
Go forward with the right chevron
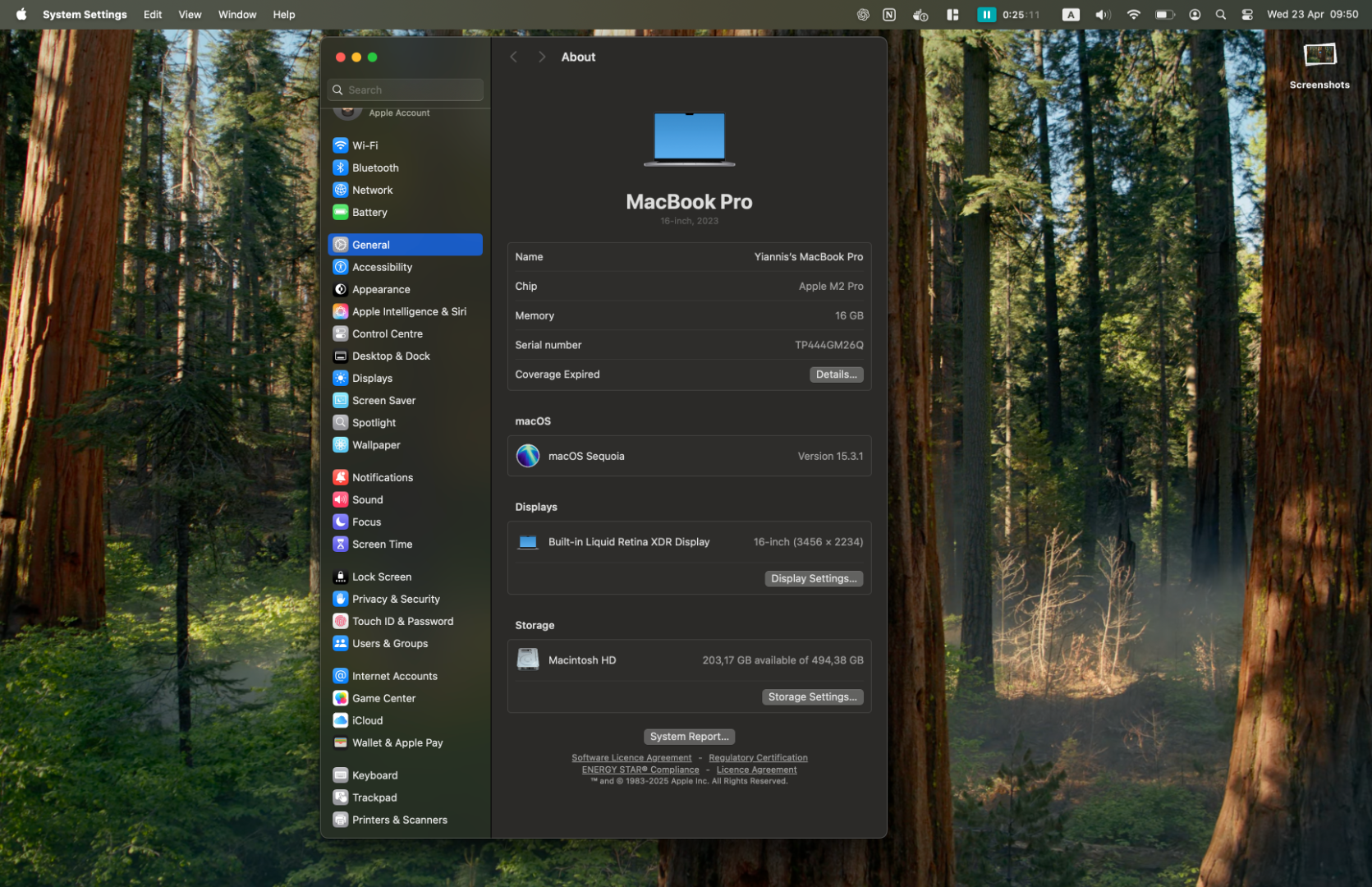coord(541,57)
